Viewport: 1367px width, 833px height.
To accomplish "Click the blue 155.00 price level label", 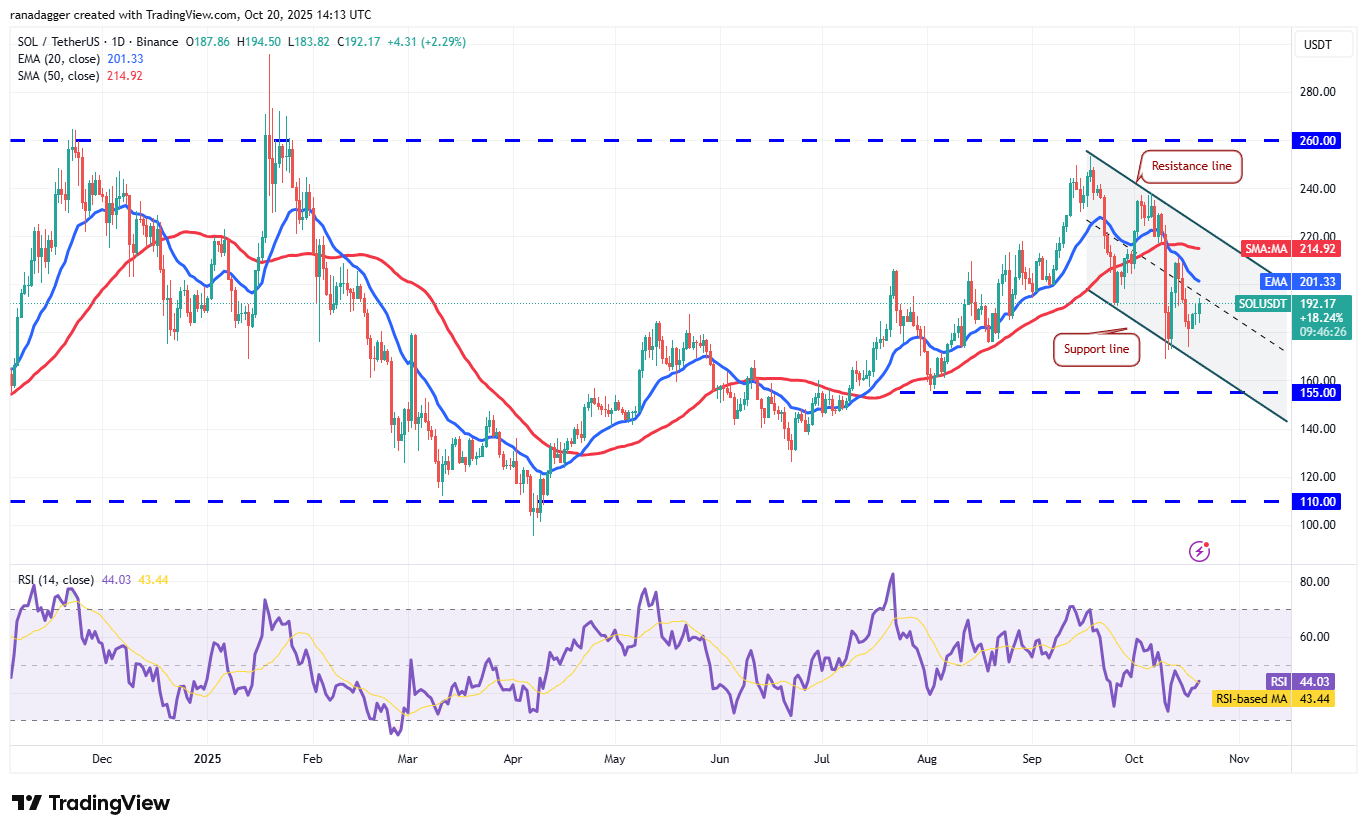I will pos(1316,392).
